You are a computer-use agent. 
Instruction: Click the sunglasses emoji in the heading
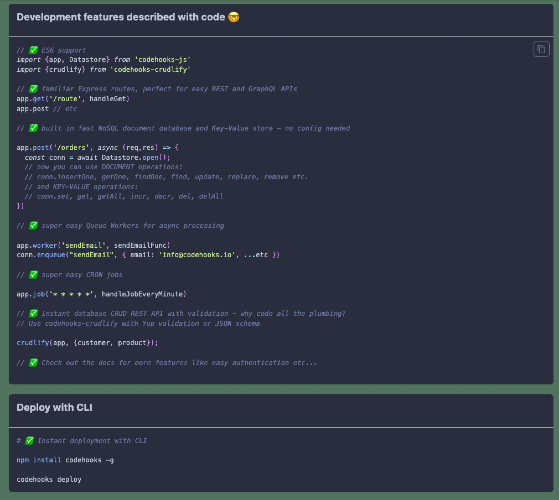(234, 17)
